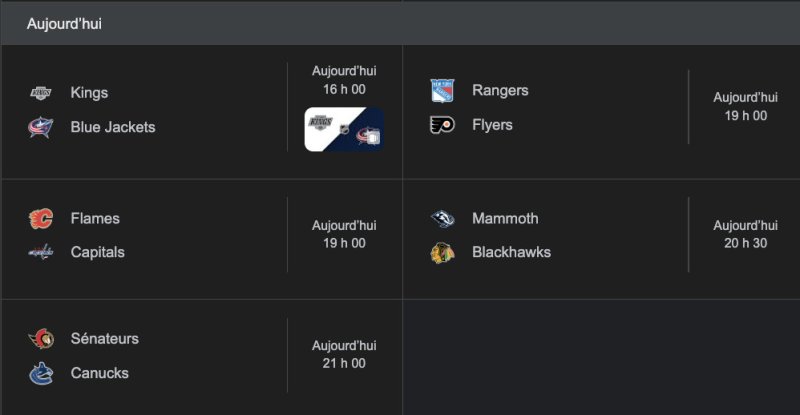Click the Sénateurs team name
The image size is (800, 415).
click(105, 339)
